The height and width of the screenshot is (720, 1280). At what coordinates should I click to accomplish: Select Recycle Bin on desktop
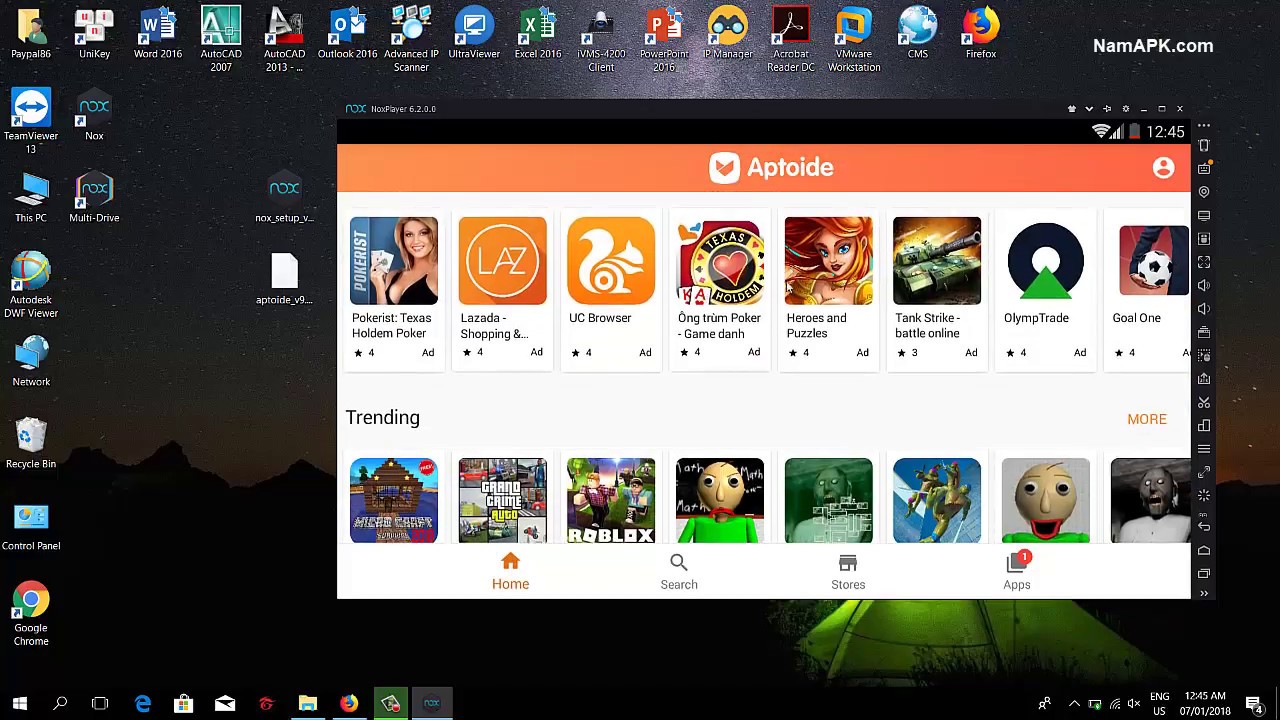click(31, 444)
